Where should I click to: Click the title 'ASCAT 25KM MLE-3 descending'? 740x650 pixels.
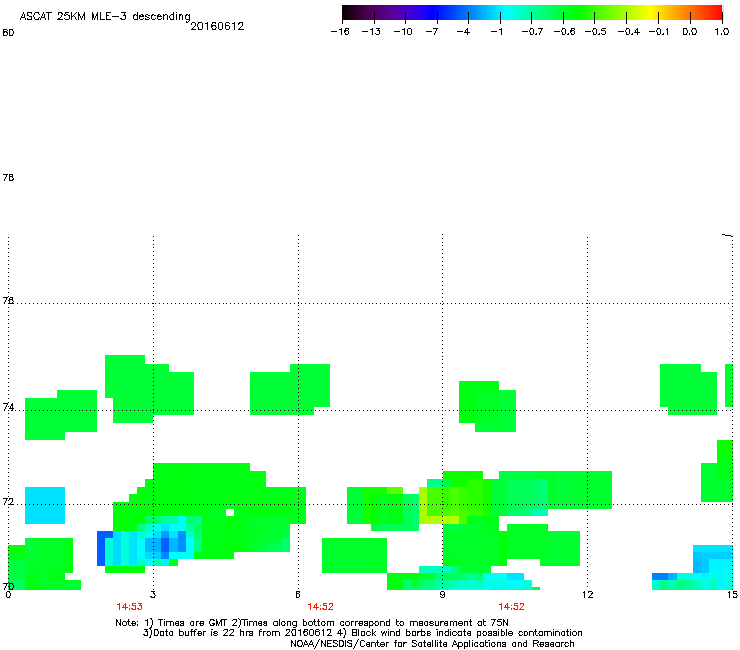click(x=105, y=16)
